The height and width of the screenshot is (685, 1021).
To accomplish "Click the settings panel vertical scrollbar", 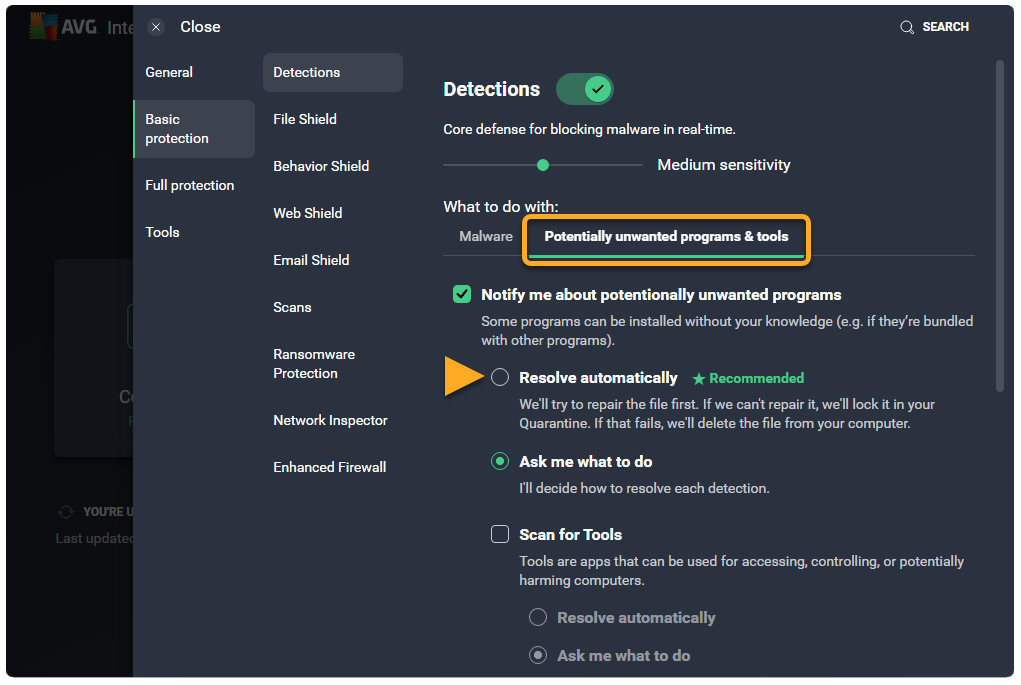I will (1000, 225).
